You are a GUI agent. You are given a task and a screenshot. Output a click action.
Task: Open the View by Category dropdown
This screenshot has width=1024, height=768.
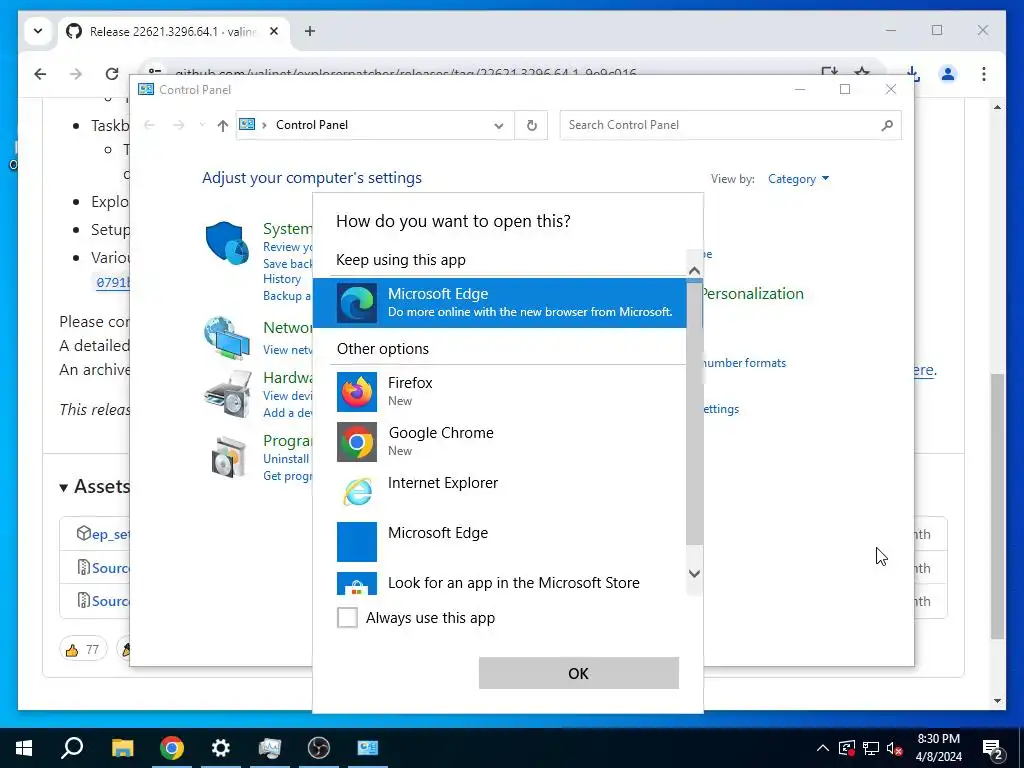[x=798, y=179]
